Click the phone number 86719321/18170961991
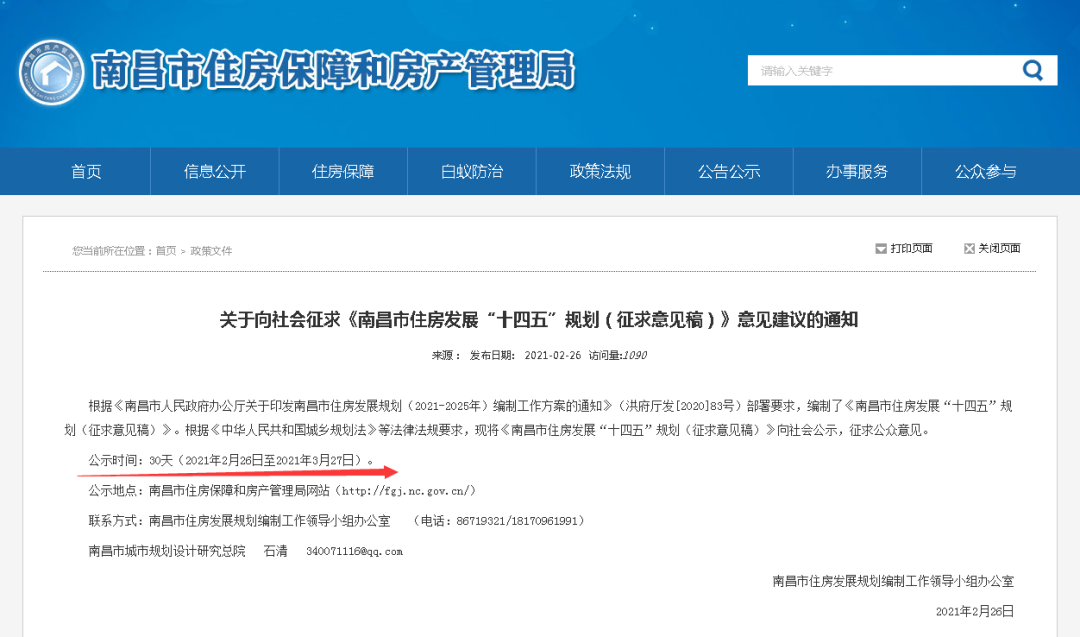This screenshot has width=1080, height=637. pos(517,521)
